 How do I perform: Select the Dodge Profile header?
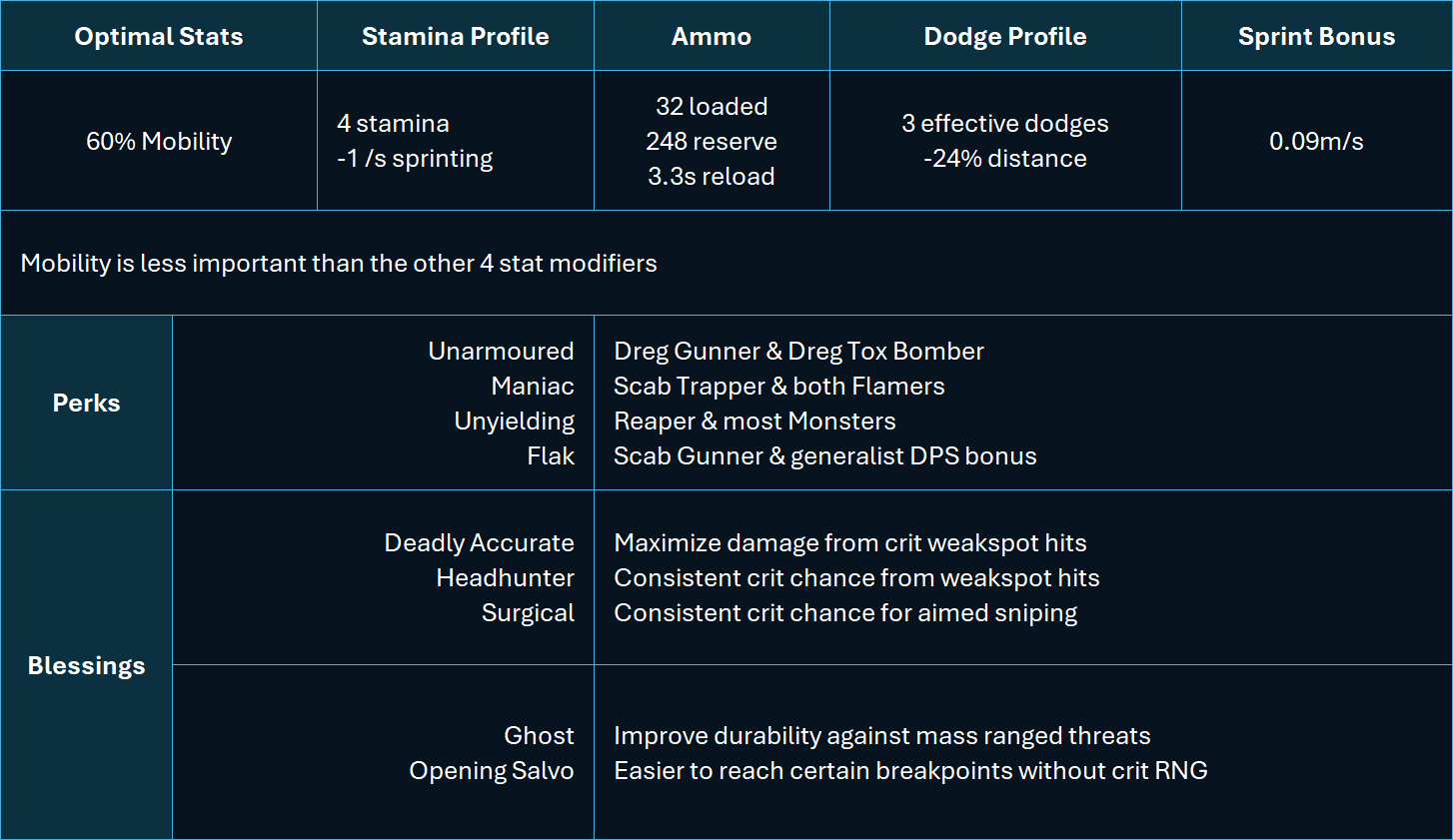coord(1005,36)
